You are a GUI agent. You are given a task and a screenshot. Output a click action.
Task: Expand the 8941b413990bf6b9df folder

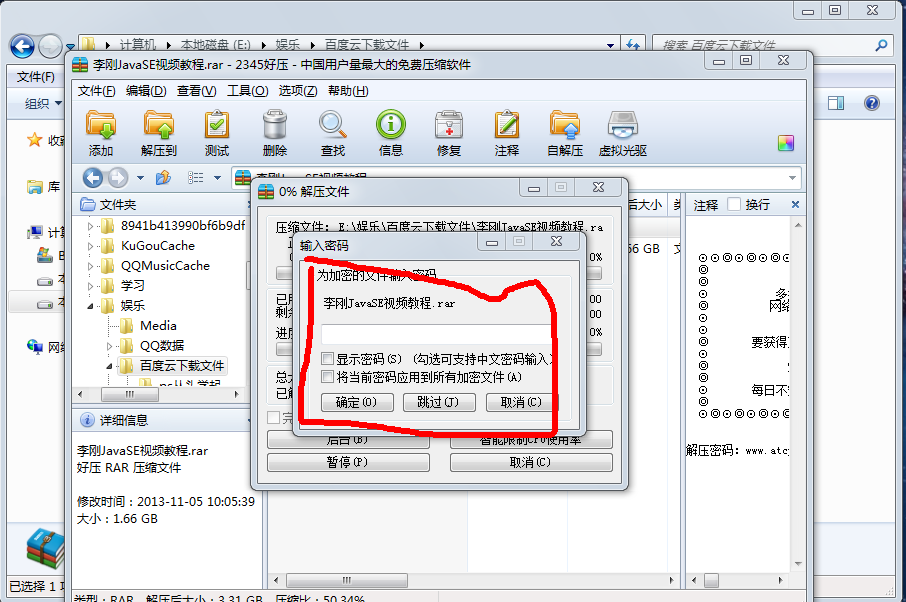90,226
